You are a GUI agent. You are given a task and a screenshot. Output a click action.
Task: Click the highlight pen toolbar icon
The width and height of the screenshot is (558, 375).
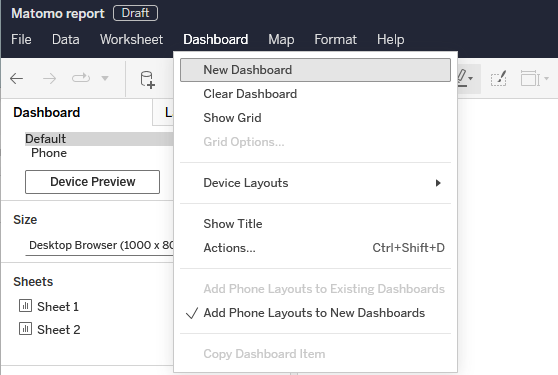pyautogui.click(x=462, y=78)
